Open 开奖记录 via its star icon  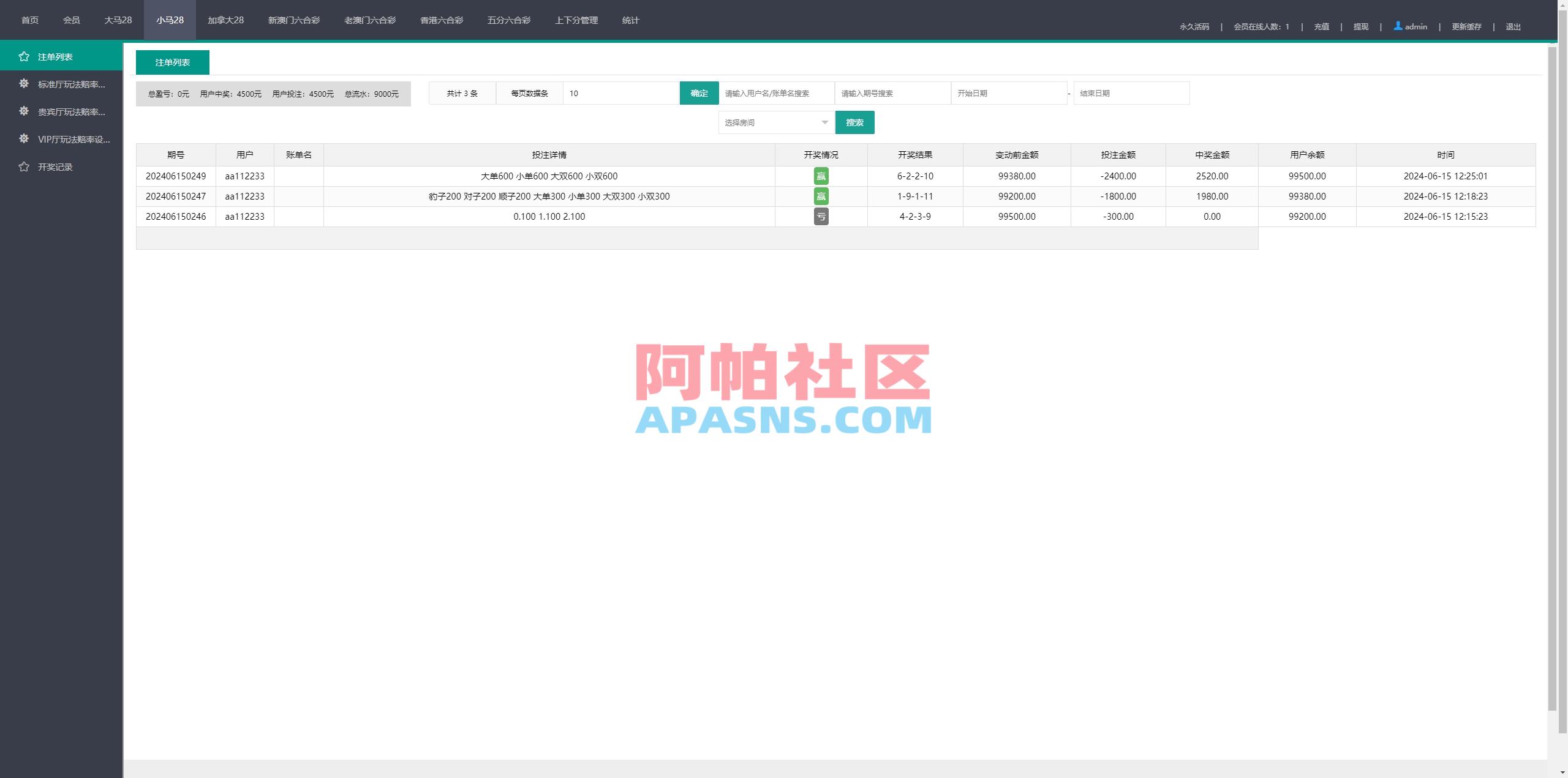tap(24, 166)
